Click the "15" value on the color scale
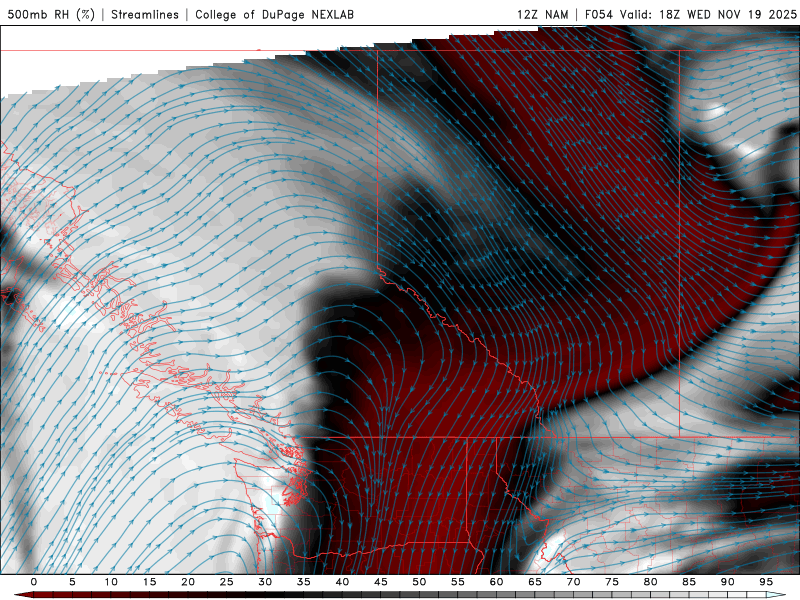The height and width of the screenshot is (600, 800). pos(149,582)
